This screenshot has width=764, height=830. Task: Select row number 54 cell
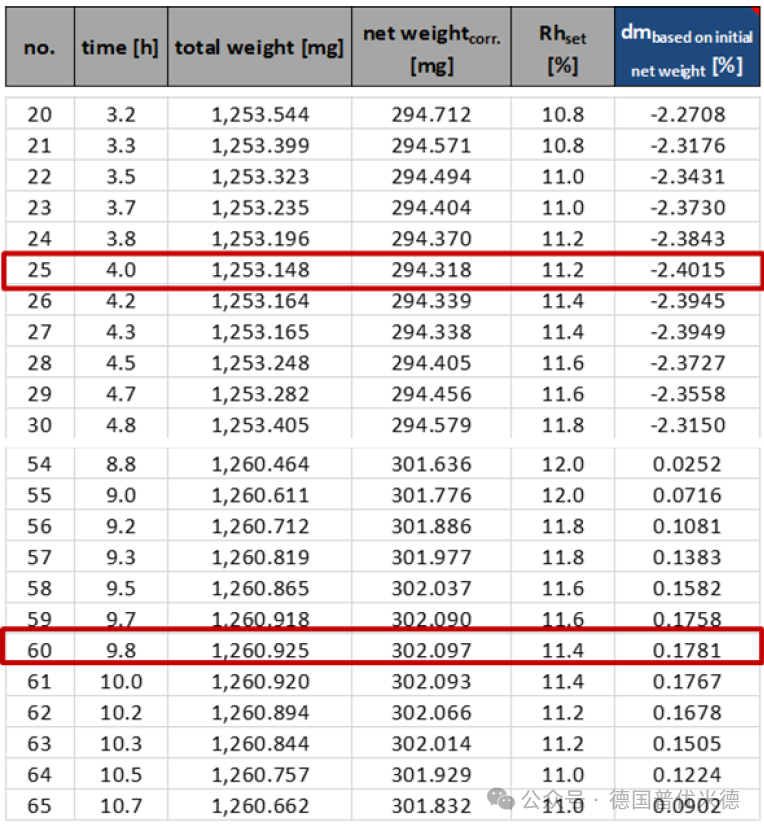click(x=40, y=464)
